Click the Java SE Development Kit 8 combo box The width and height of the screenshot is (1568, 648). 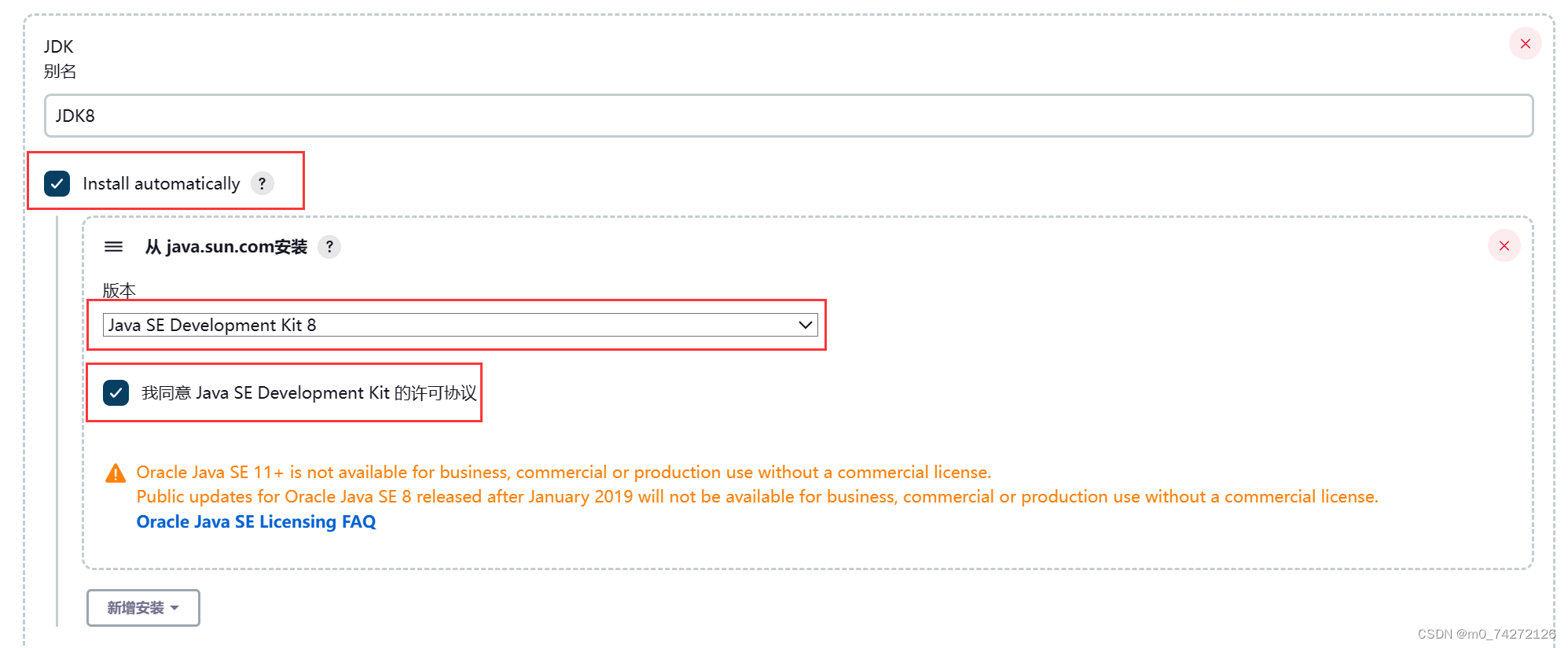pyautogui.click(x=460, y=325)
